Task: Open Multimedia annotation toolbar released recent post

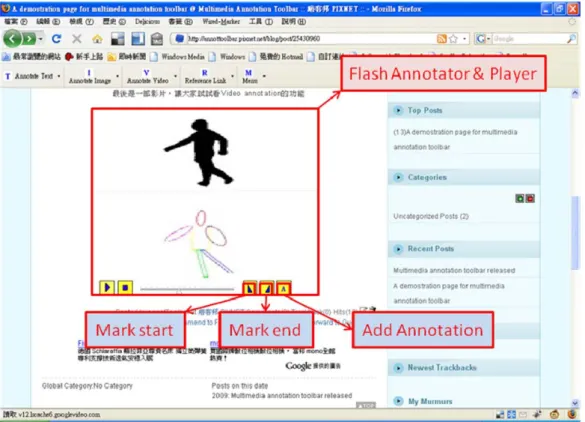Action: click(x=454, y=271)
